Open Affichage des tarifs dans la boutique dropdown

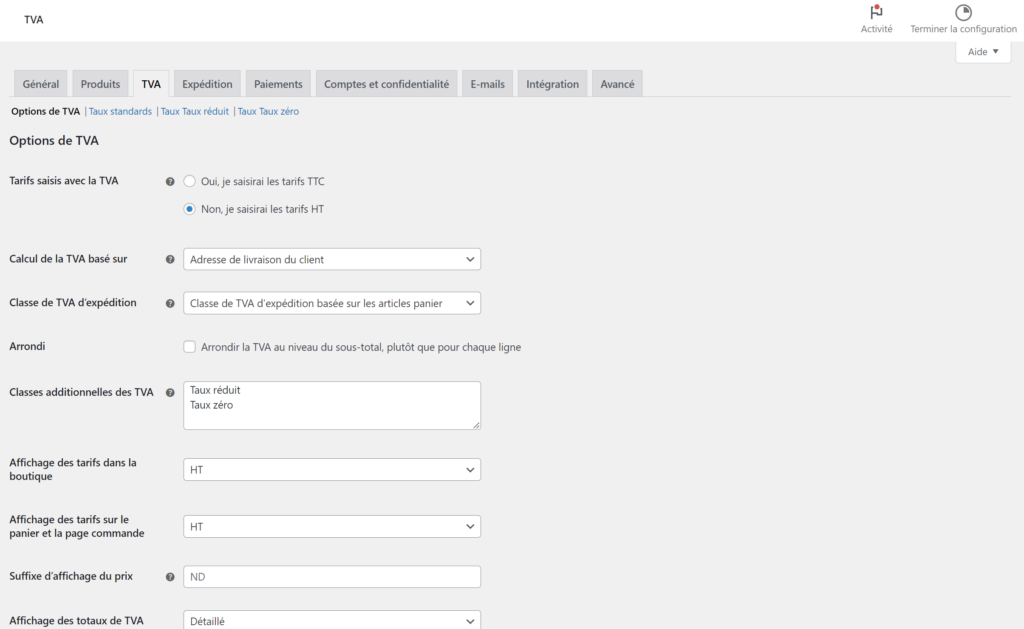pyautogui.click(x=332, y=470)
